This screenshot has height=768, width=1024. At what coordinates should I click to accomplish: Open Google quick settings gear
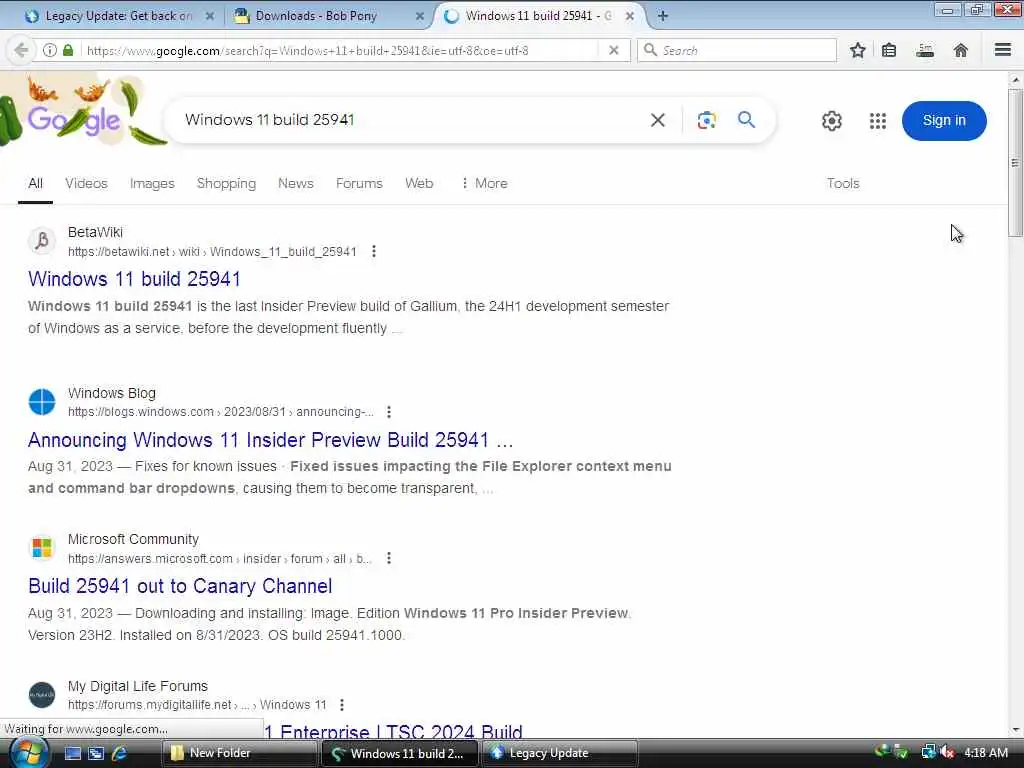click(x=831, y=121)
